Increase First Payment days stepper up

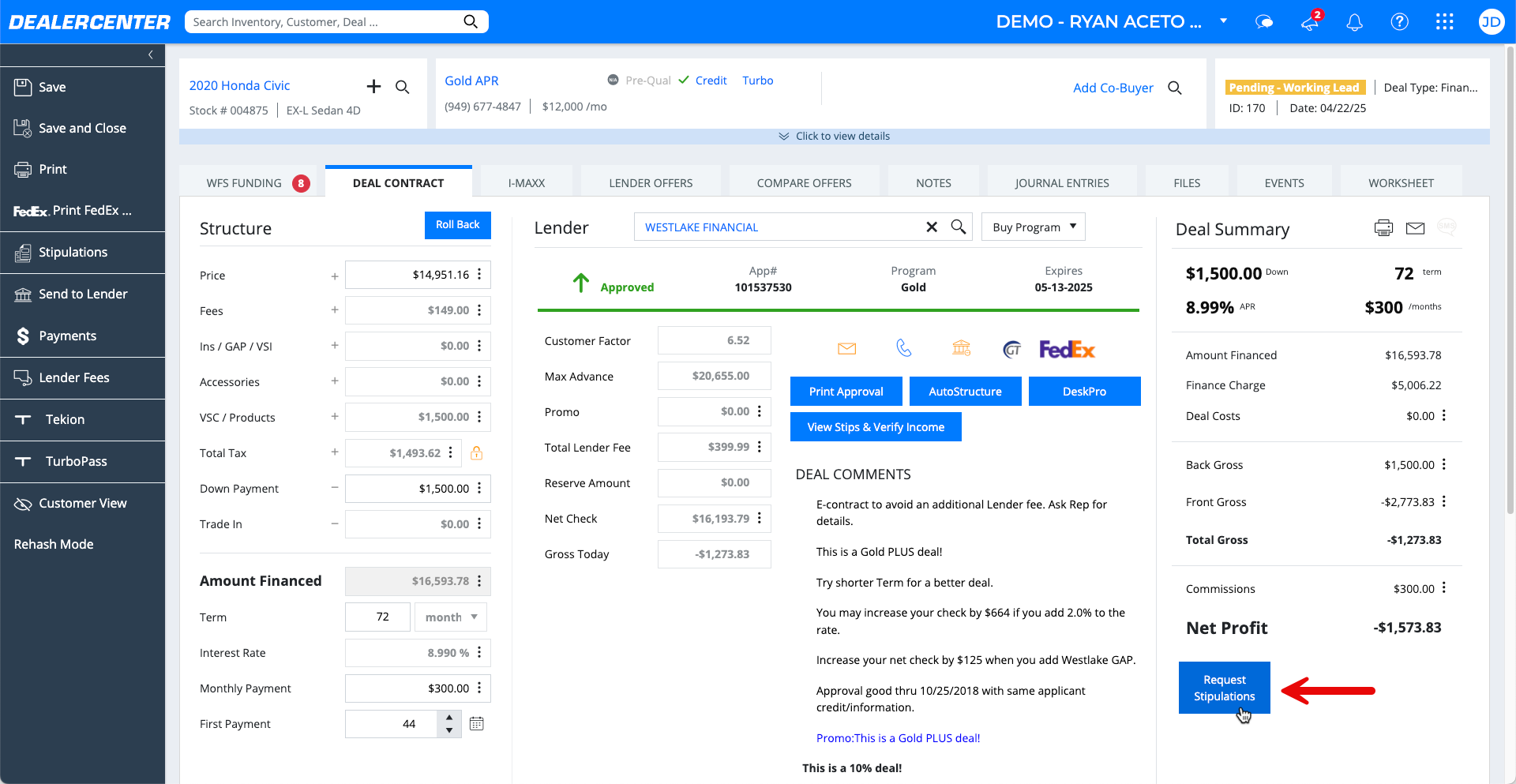(449, 717)
